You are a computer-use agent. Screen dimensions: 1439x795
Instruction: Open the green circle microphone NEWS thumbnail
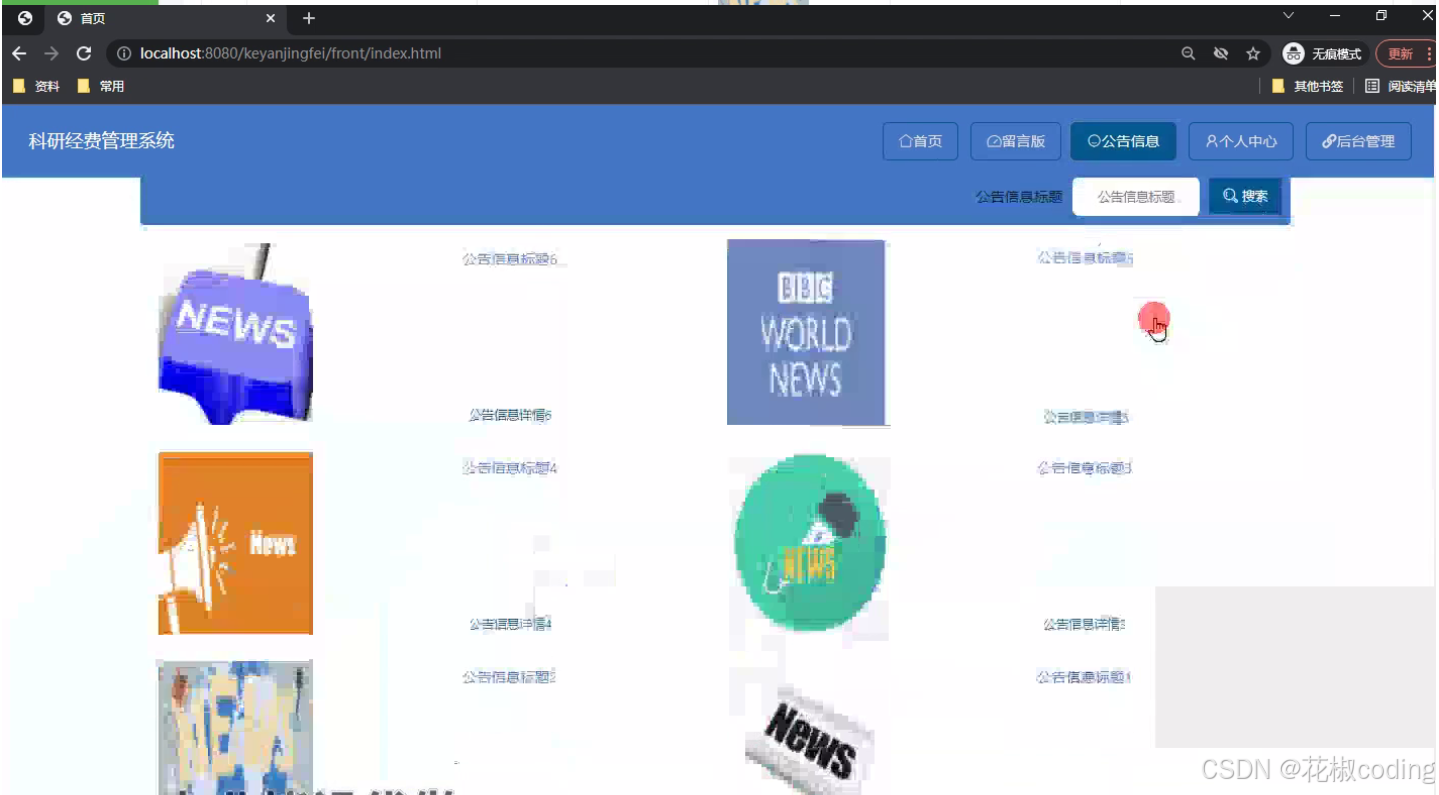pos(809,545)
